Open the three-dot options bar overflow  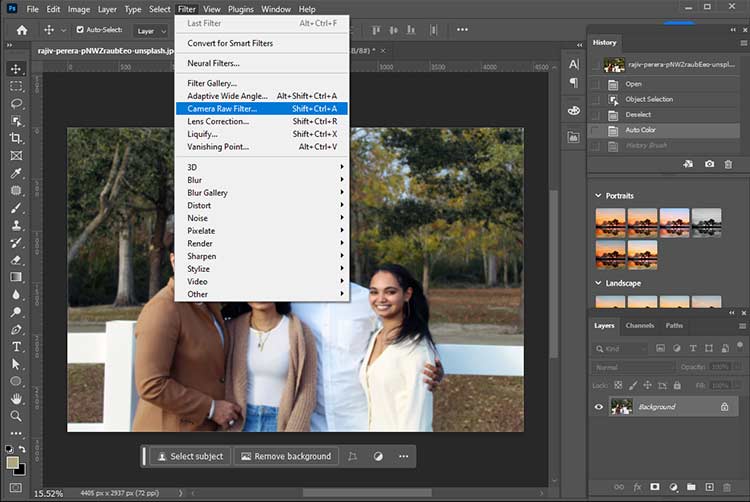click(462, 30)
